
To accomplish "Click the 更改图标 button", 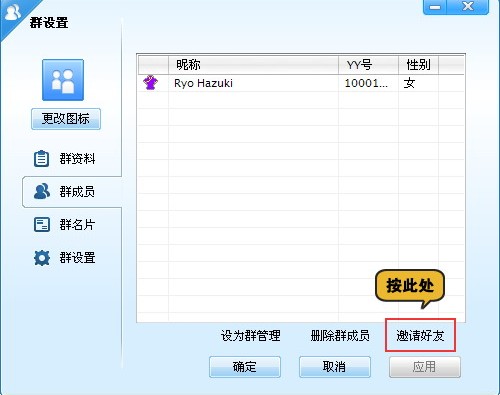I will click(x=66, y=119).
